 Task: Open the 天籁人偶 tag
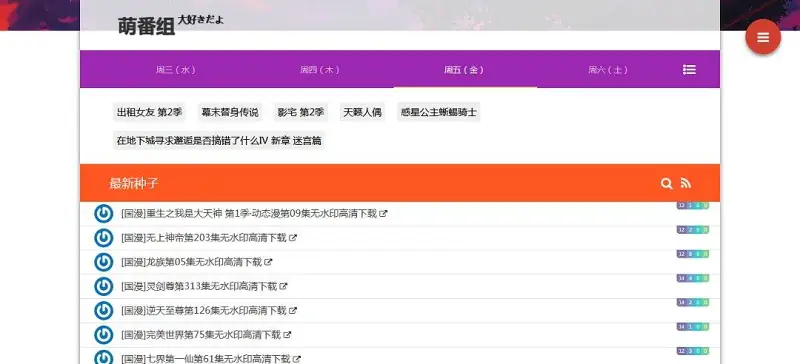pyautogui.click(x=362, y=112)
